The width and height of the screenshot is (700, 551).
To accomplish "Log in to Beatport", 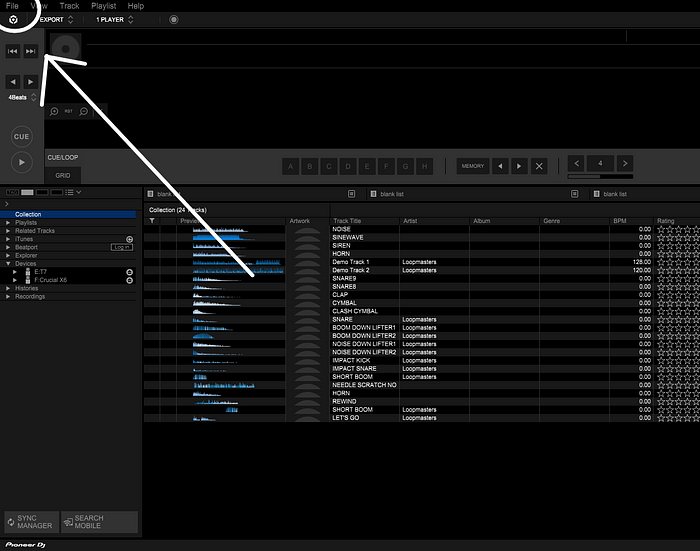I will point(121,247).
